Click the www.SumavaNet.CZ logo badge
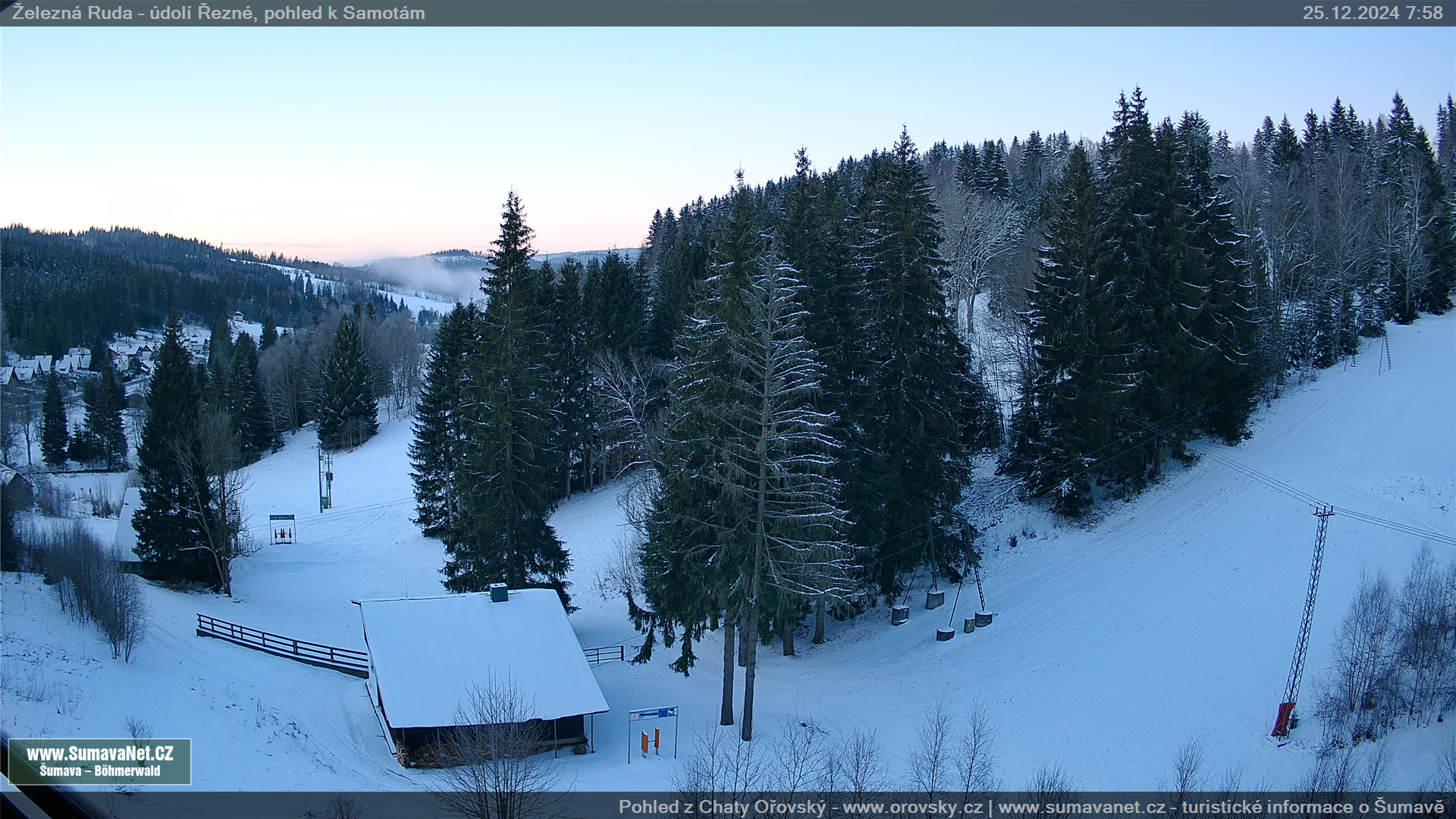Screen dimensions: 1456x819 [x=99, y=754]
